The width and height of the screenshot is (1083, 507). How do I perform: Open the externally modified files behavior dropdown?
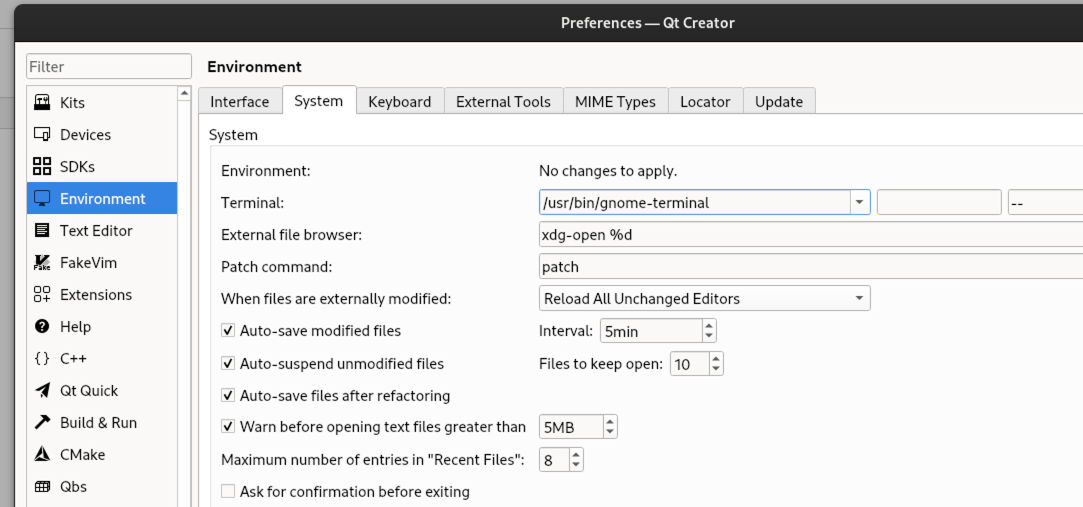705,298
